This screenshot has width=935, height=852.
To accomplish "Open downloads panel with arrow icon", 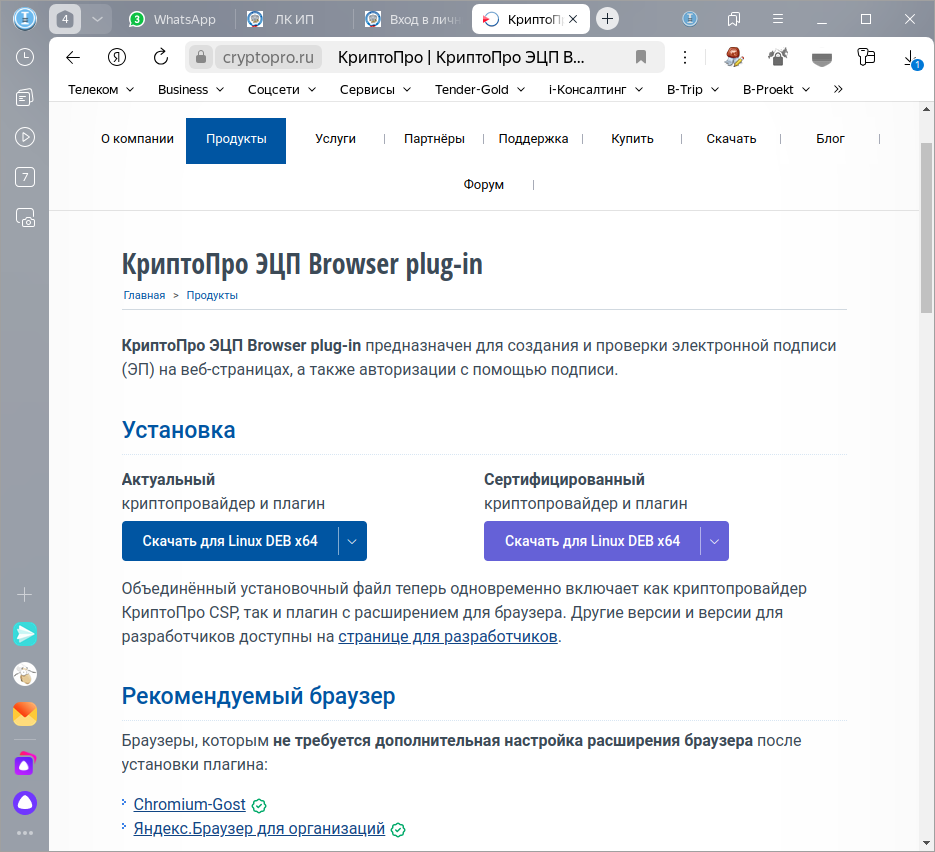I will click(911, 58).
